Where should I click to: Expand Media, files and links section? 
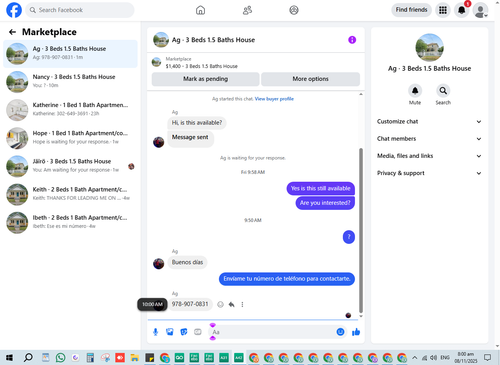point(429,156)
